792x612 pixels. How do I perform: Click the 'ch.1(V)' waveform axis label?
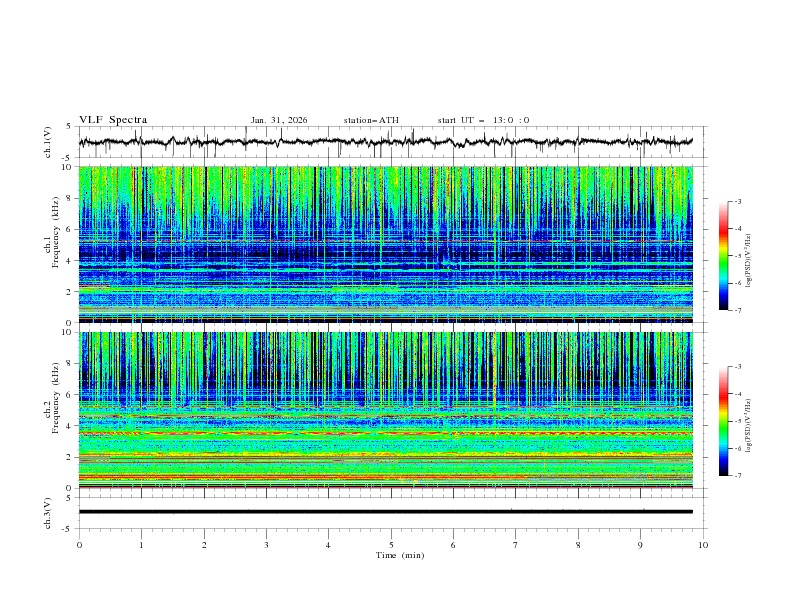coord(48,142)
